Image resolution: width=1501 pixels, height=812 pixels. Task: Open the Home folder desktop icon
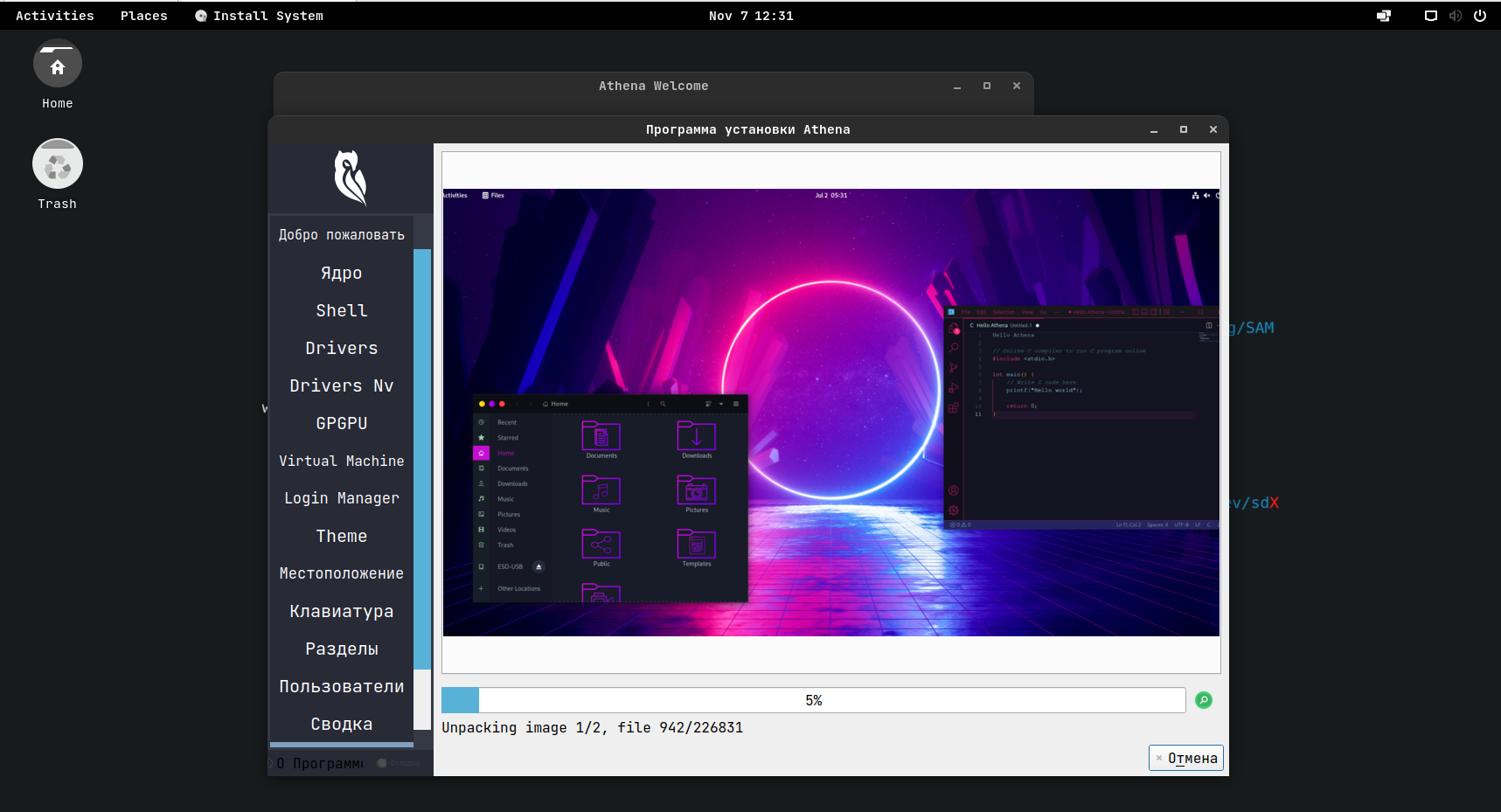click(x=58, y=66)
